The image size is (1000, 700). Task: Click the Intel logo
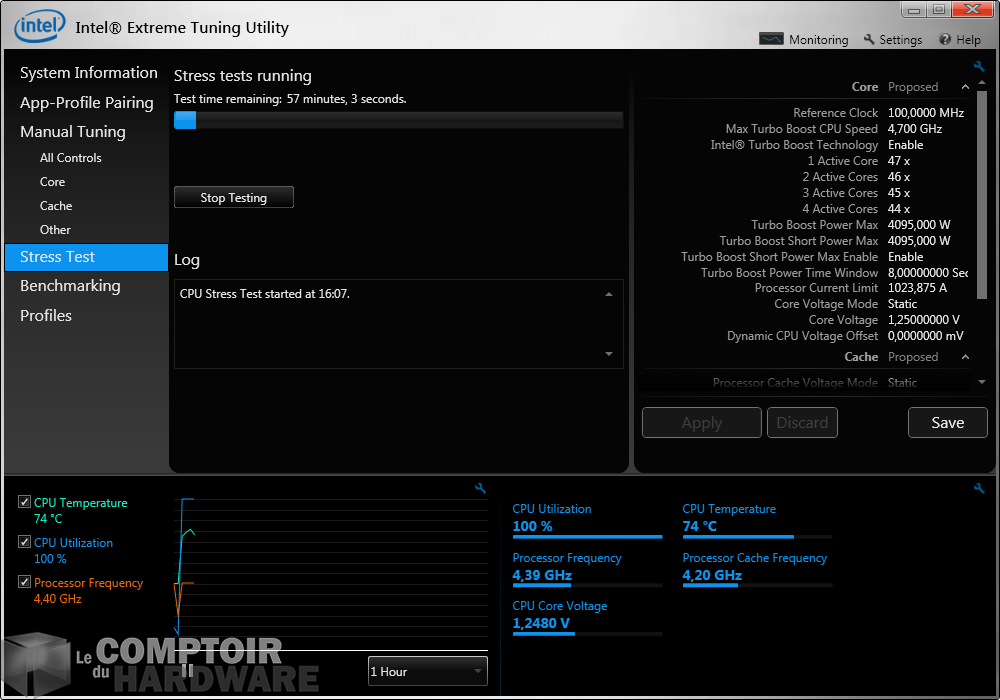pos(40,26)
